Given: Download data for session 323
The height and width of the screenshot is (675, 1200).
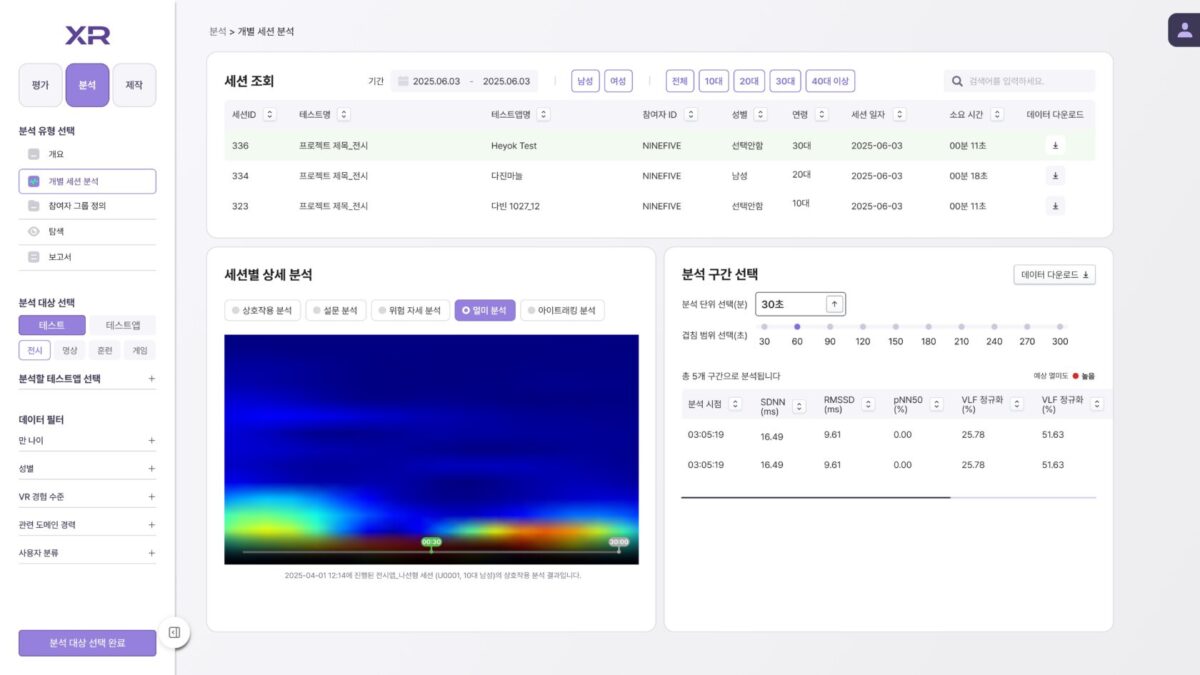Looking at the screenshot, I should point(1055,206).
